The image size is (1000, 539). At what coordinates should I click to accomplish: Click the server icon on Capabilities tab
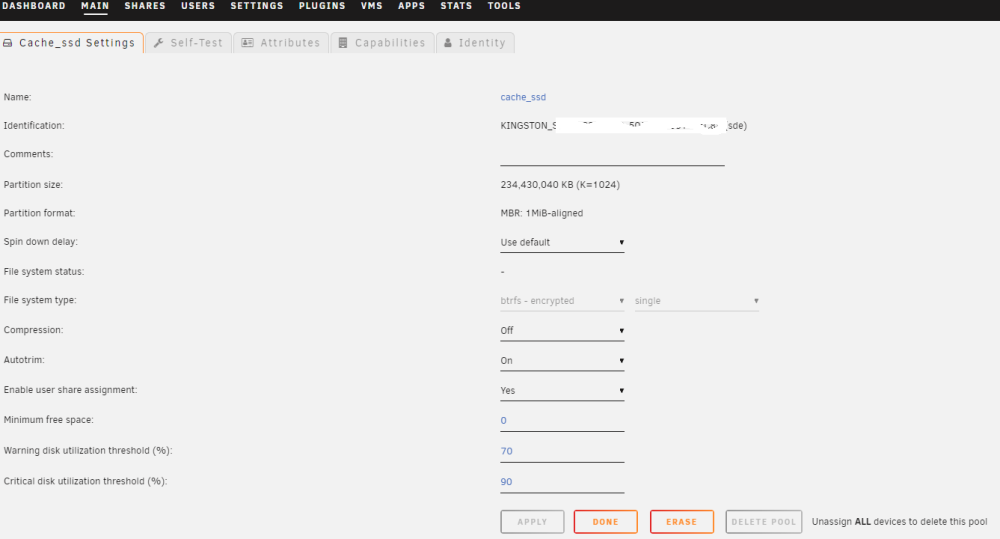click(343, 43)
